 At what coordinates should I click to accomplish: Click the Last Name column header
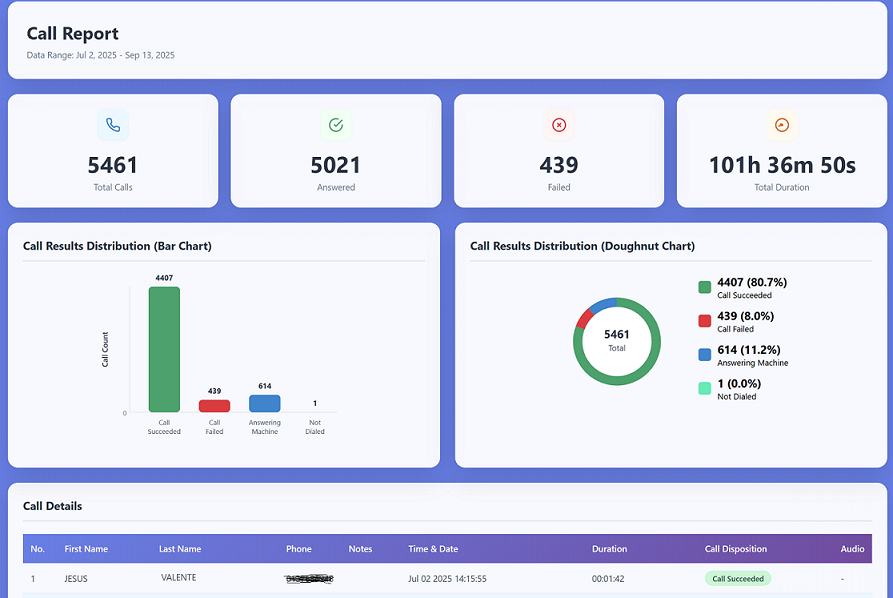click(x=180, y=549)
